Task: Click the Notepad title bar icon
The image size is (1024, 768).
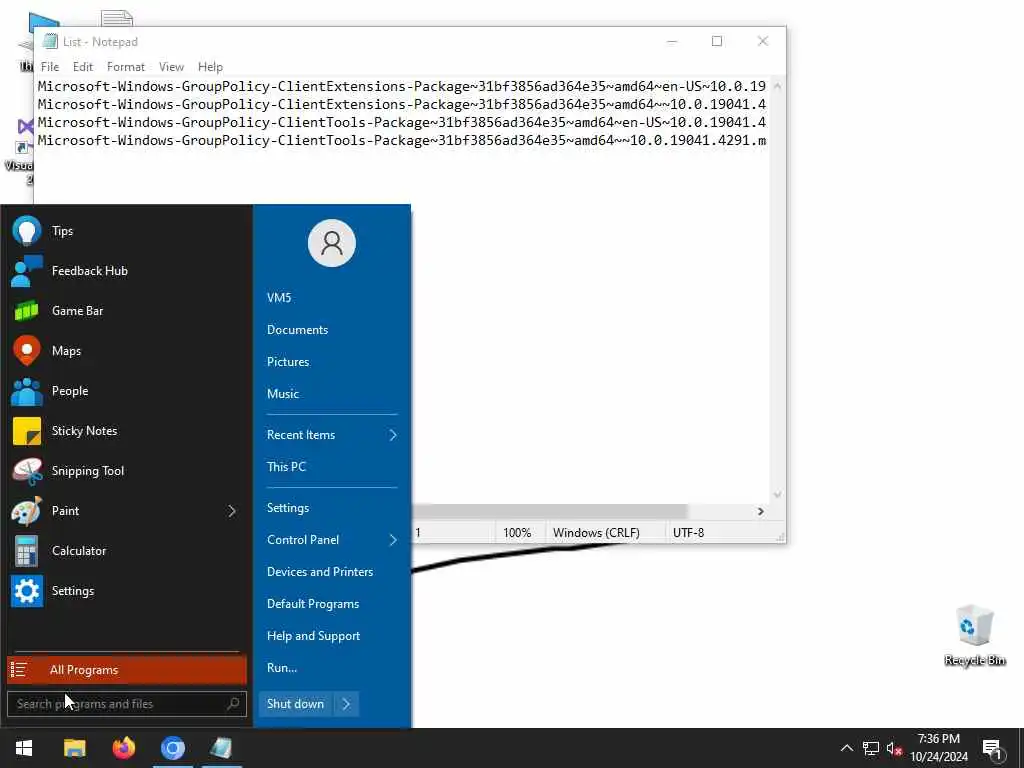Action: coord(50,41)
